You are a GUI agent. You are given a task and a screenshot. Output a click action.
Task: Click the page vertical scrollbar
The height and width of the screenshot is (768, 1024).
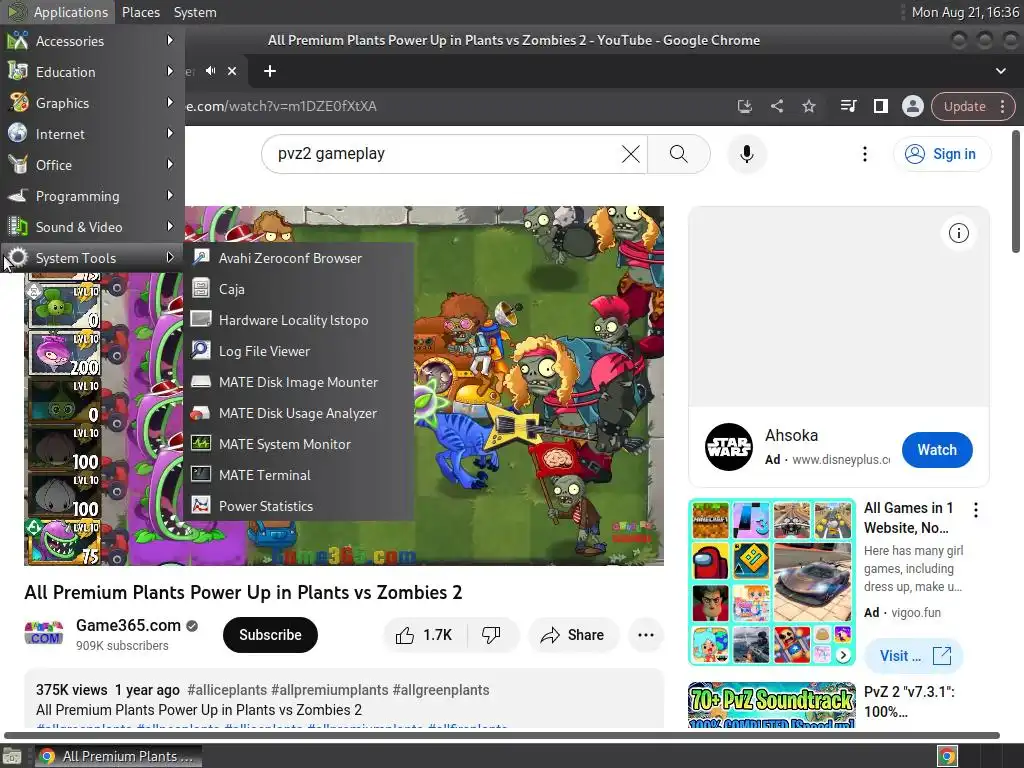click(x=1016, y=191)
